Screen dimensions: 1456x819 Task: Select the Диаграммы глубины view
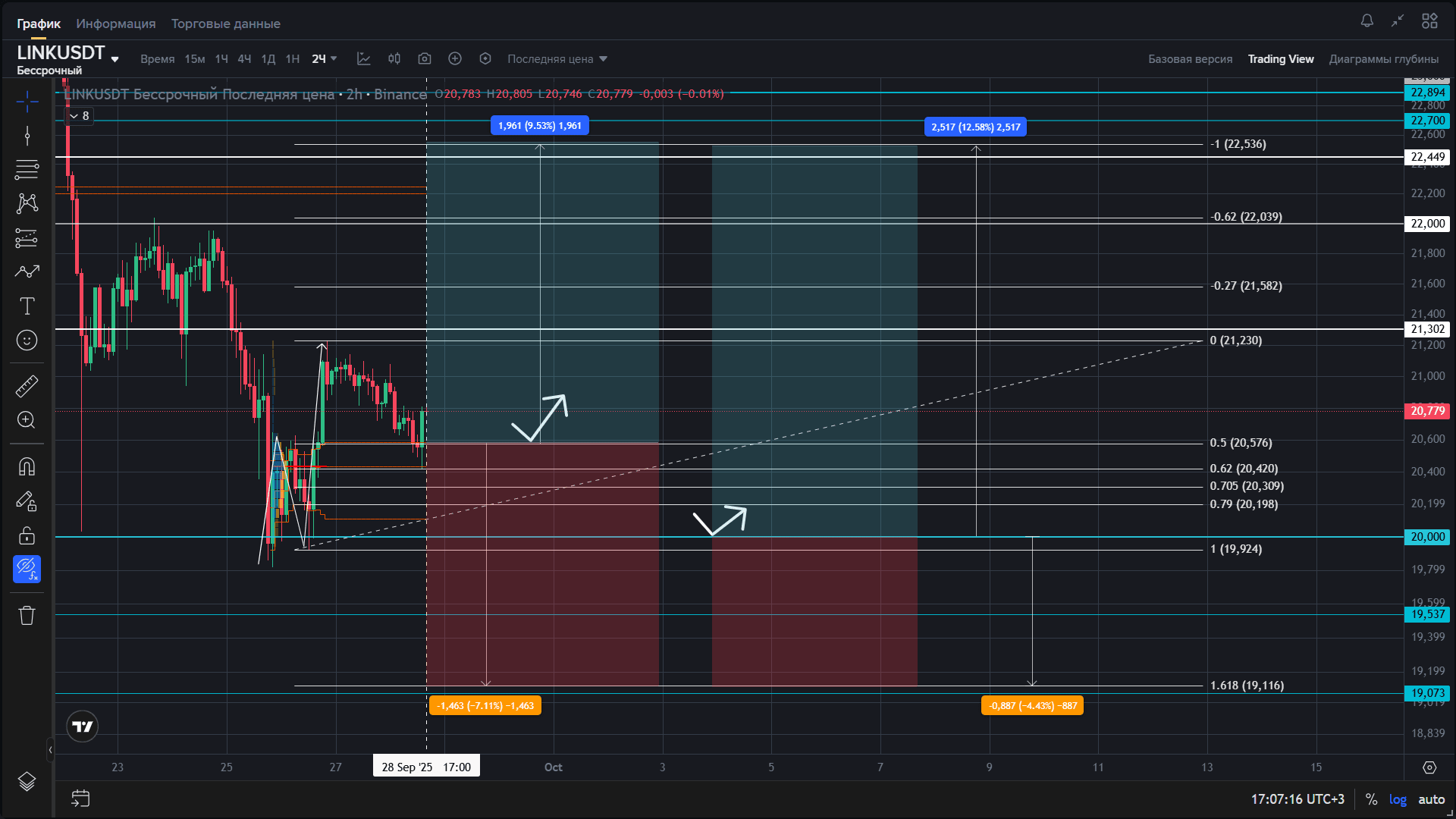(1383, 58)
